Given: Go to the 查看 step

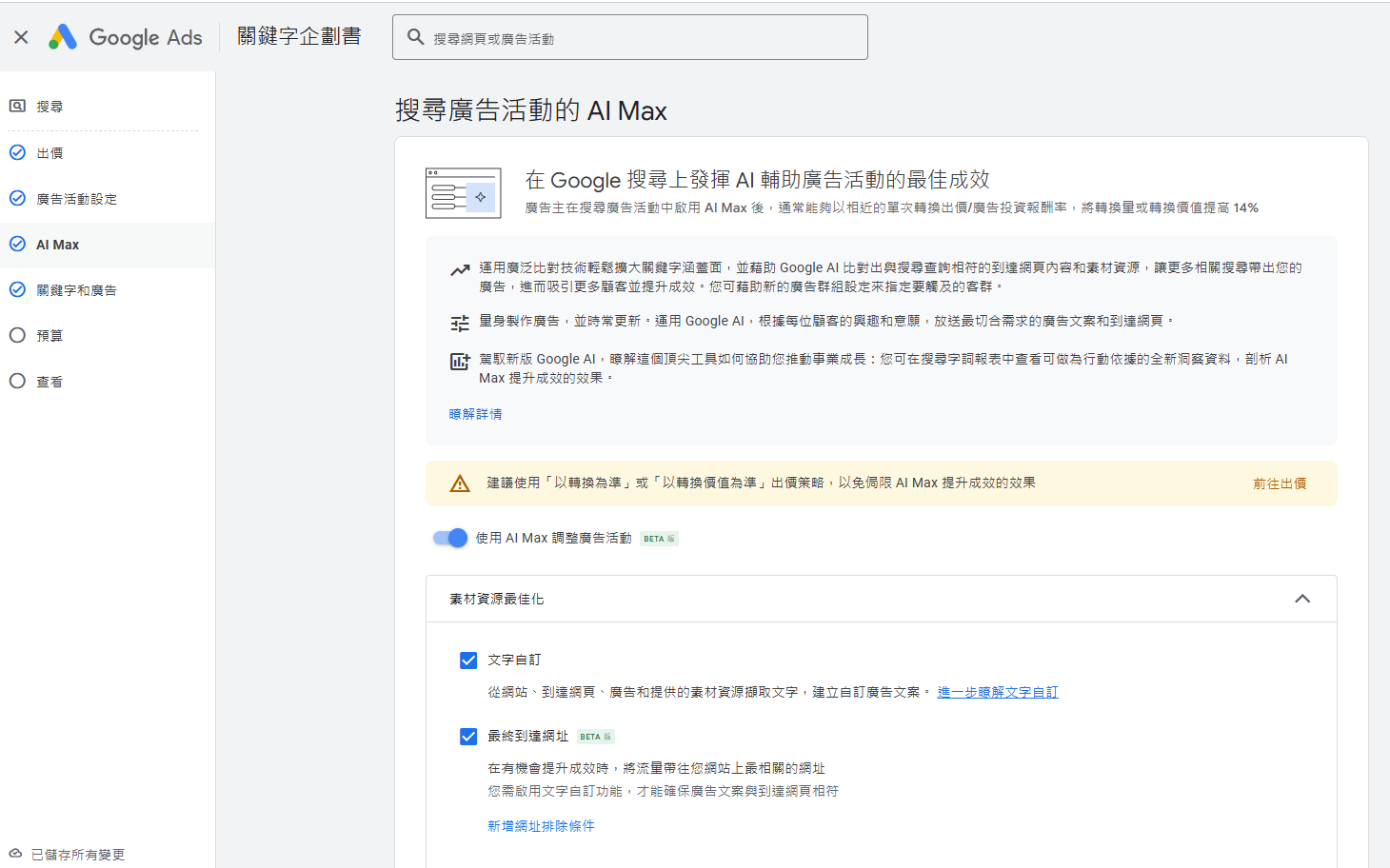Looking at the screenshot, I should coord(108,381).
